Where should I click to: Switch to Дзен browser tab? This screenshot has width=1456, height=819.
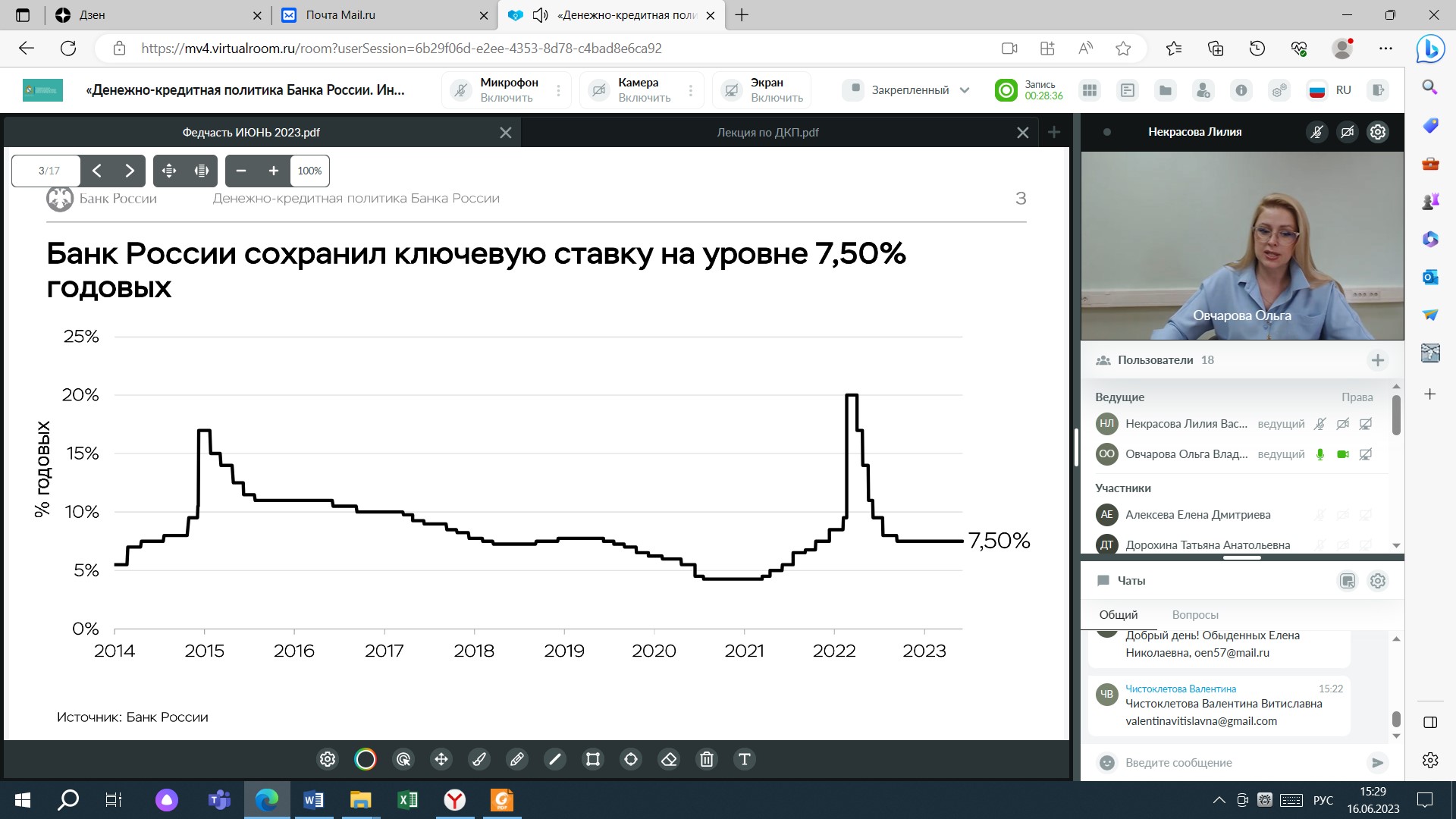pyautogui.click(x=160, y=15)
